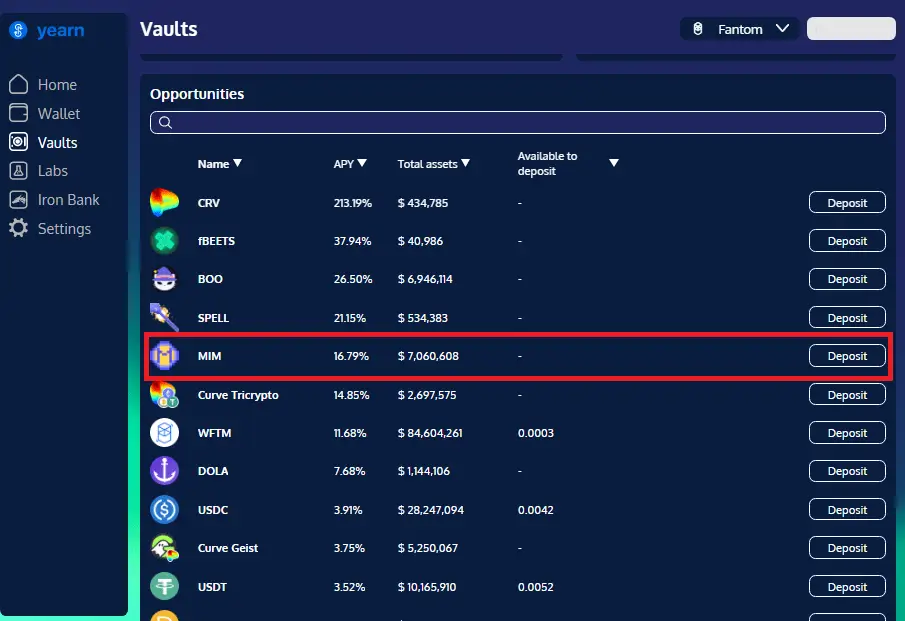Click the BOO ghost token icon
The width and height of the screenshot is (905, 621).
click(164, 279)
